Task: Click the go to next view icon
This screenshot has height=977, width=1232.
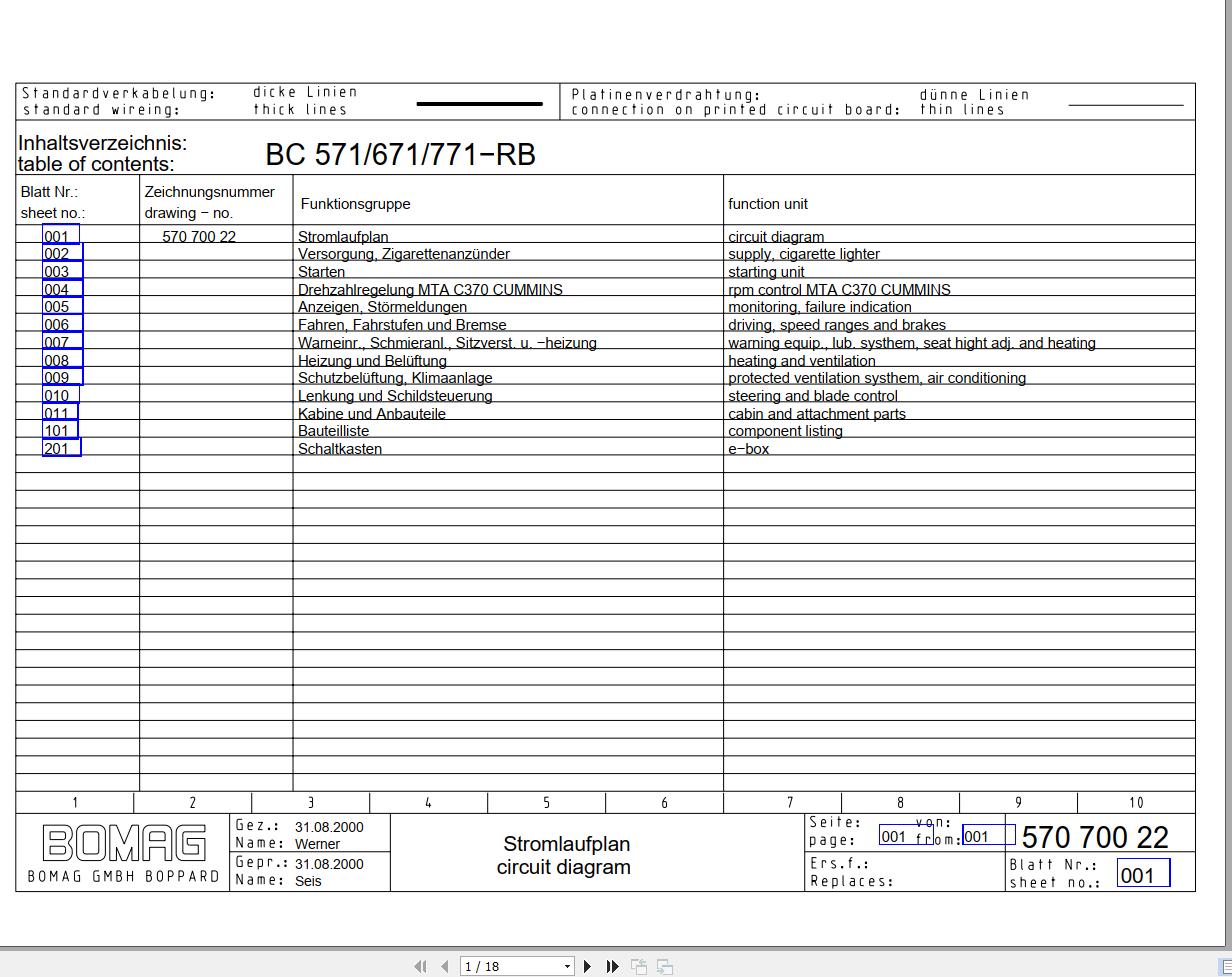Action: click(x=665, y=966)
